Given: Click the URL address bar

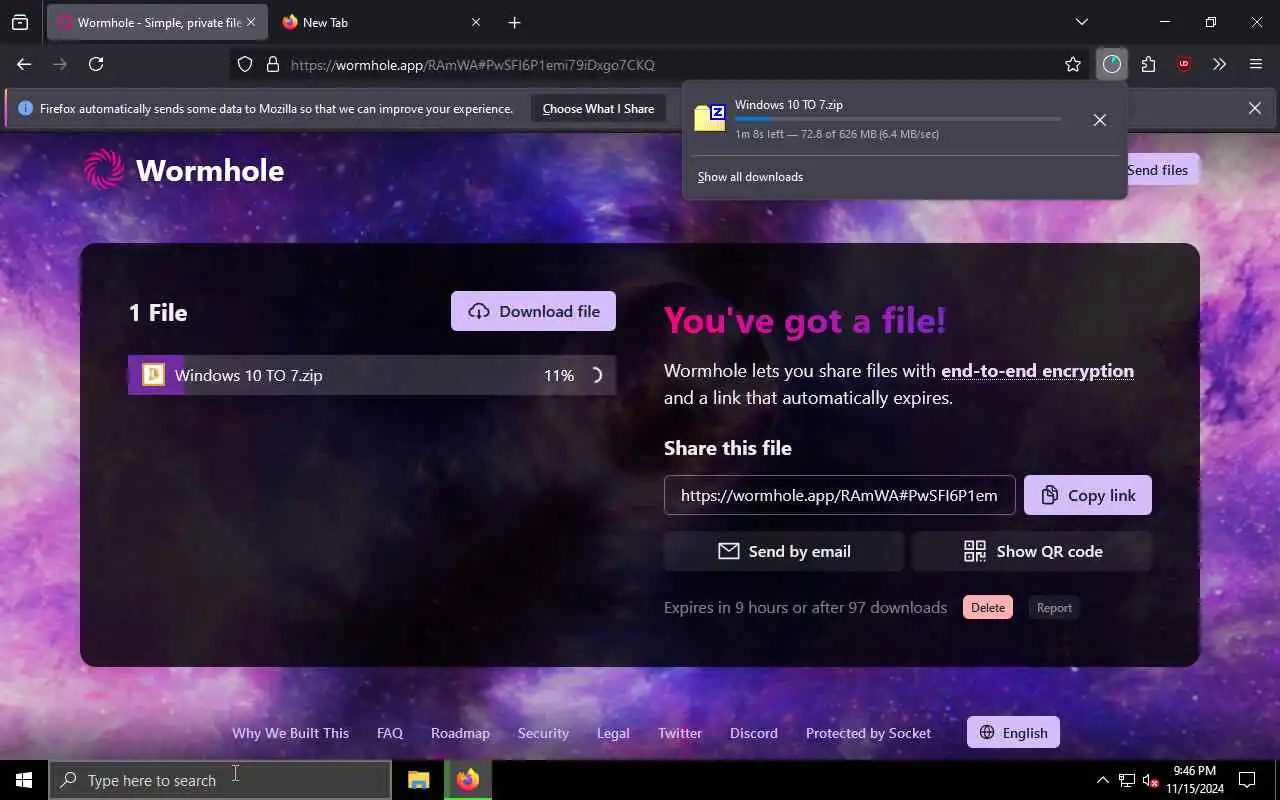Looking at the screenshot, I should point(660,65).
